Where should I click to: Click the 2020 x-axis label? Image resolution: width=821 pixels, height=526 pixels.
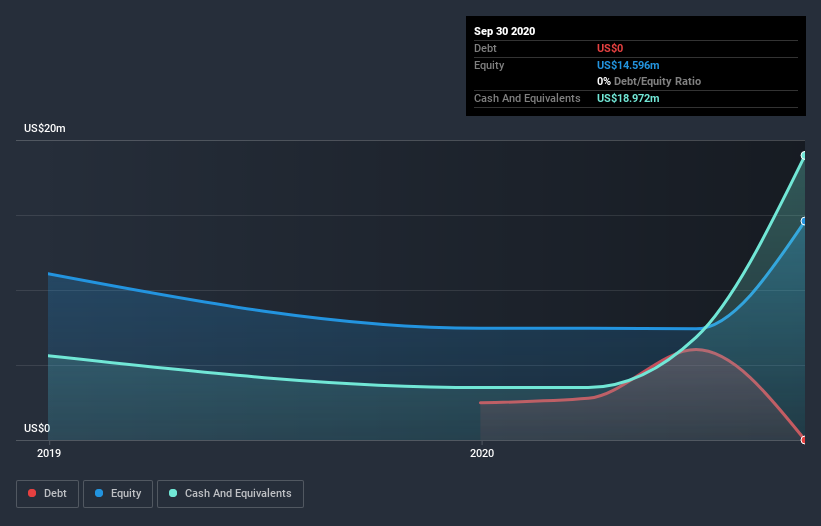point(482,453)
